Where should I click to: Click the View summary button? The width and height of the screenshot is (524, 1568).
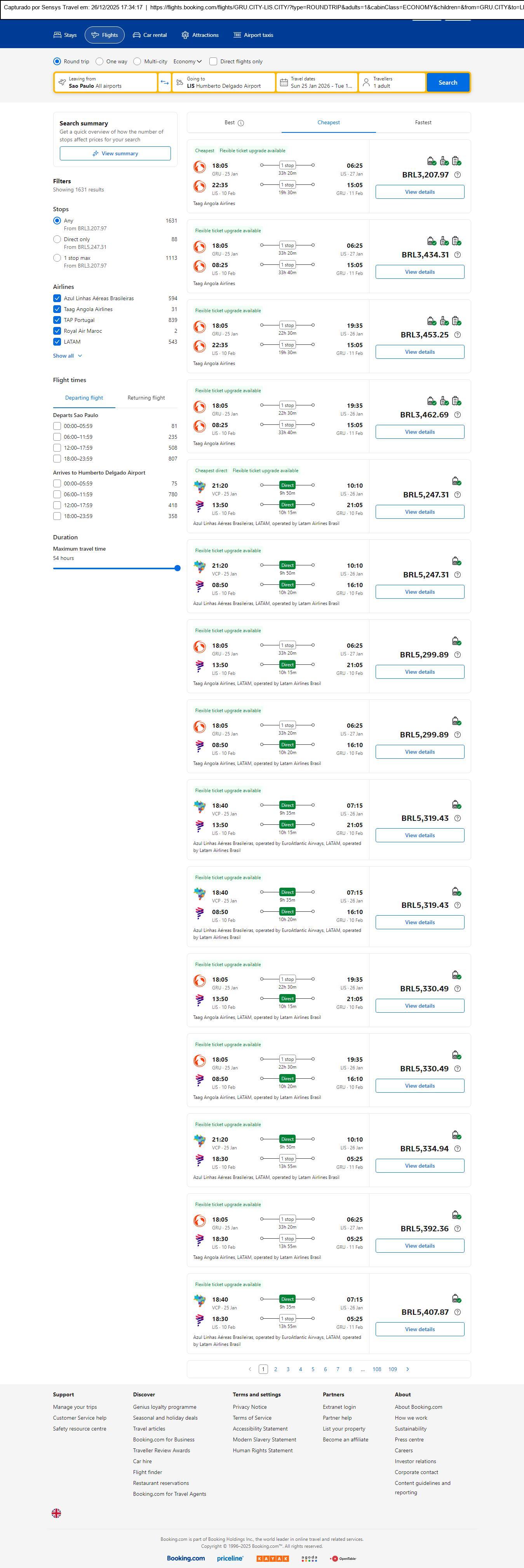115,153
